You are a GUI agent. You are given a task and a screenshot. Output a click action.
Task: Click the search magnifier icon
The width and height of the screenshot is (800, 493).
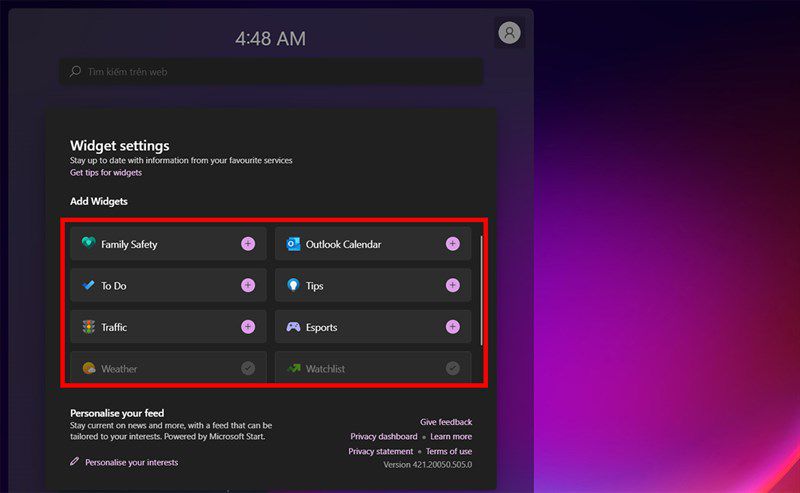76,71
